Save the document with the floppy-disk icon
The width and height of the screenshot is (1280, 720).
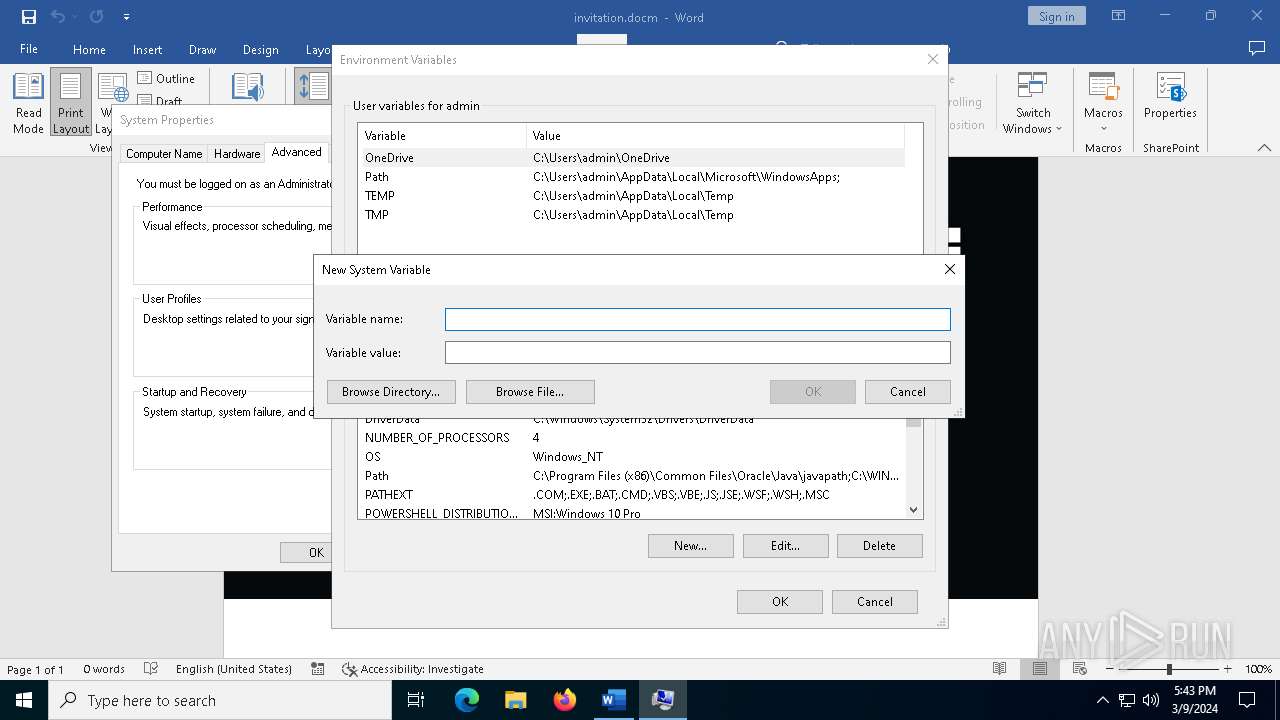point(29,17)
